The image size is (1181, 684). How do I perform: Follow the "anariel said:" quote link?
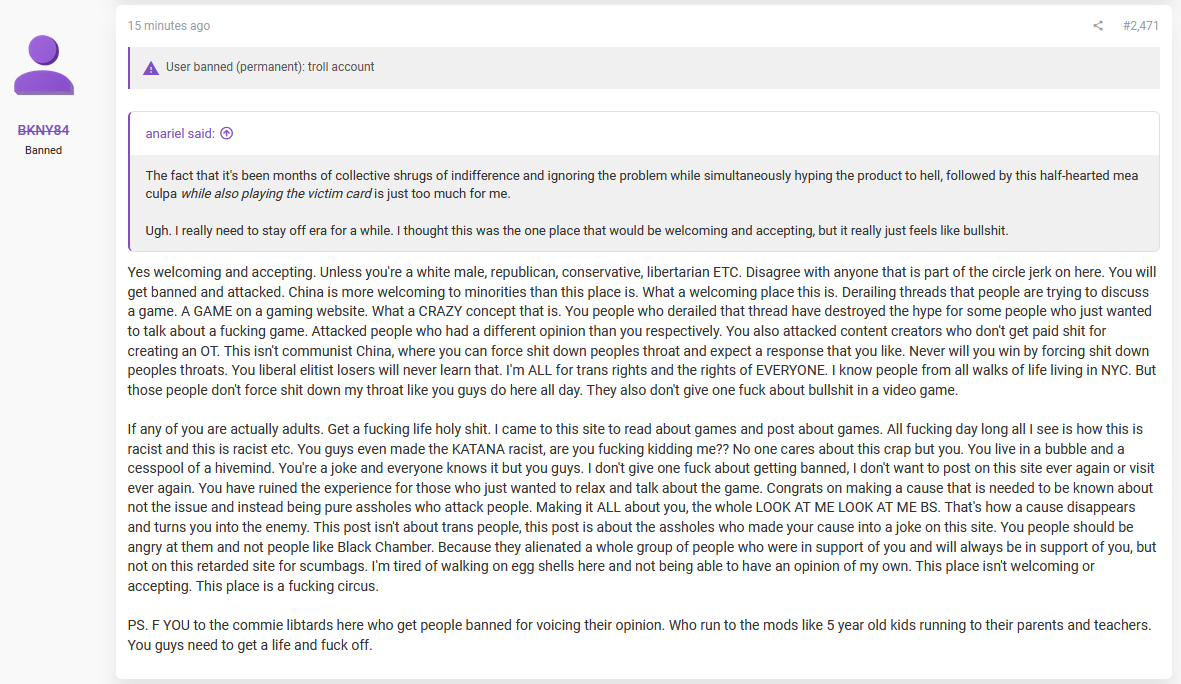(180, 133)
